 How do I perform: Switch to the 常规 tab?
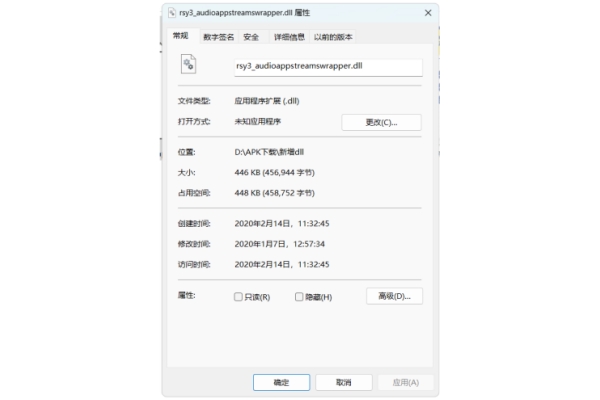tap(180, 36)
